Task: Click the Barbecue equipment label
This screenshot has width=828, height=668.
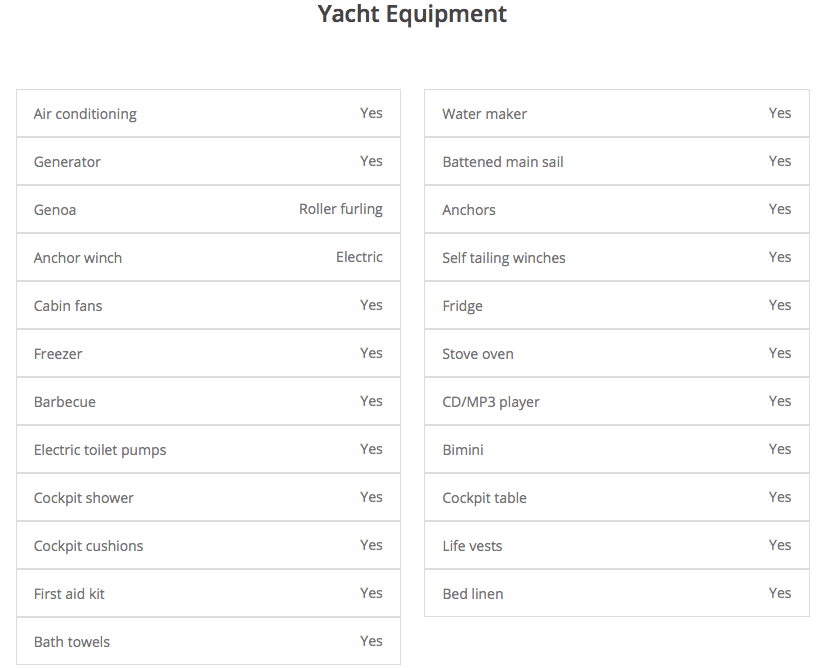Action: click(x=65, y=402)
